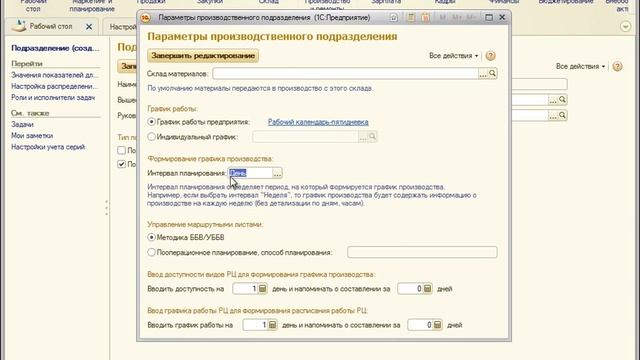Click magnifier in background Вышестоящее field row

click(x=562, y=100)
